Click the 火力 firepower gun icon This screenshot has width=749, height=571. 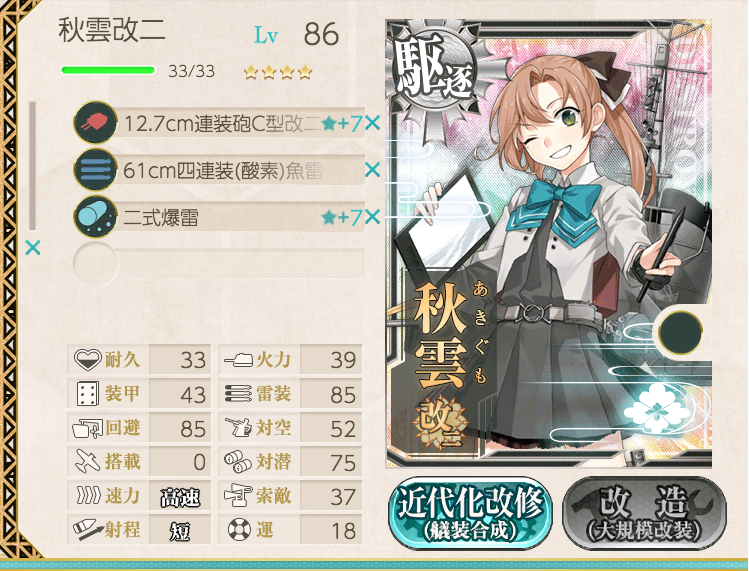[x=238, y=359]
